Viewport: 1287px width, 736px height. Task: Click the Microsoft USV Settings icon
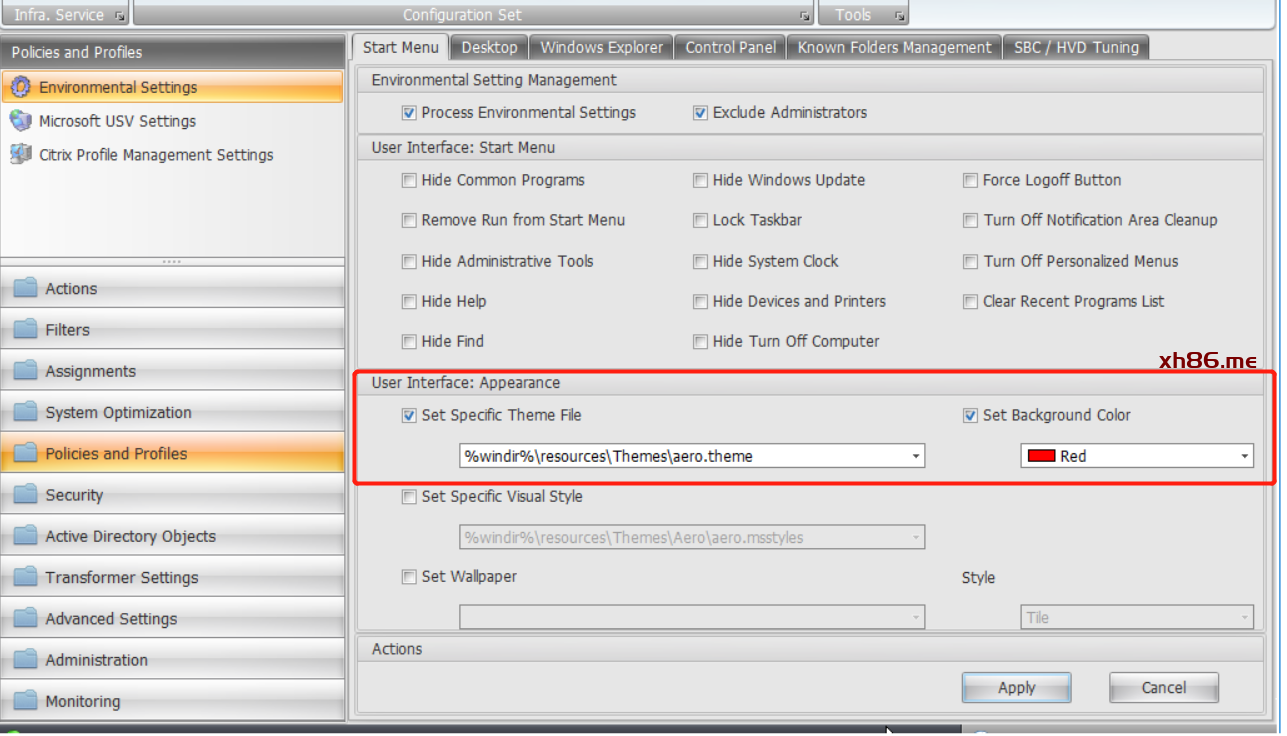tap(20, 121)
